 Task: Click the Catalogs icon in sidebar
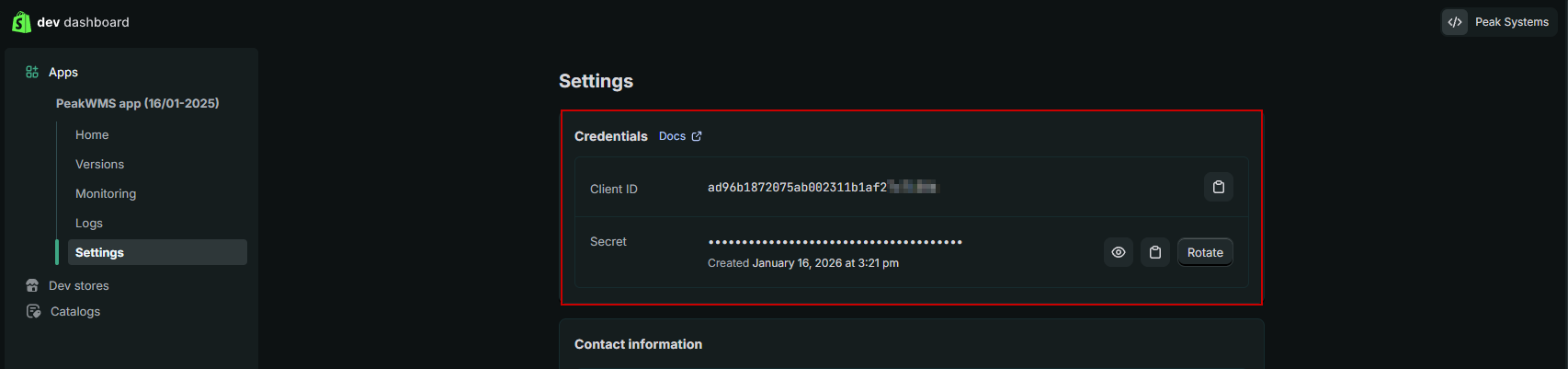click(33, 311)
